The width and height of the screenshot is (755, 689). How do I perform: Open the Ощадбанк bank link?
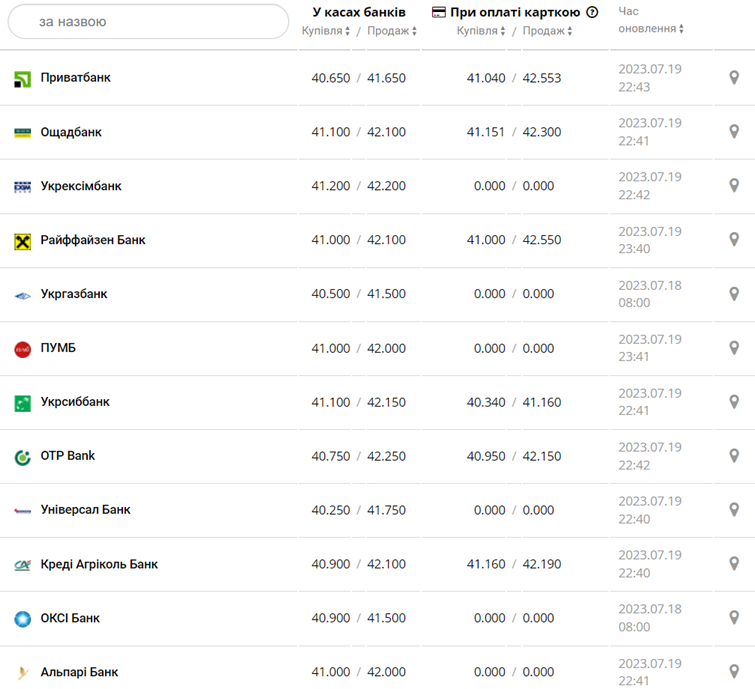71,132
